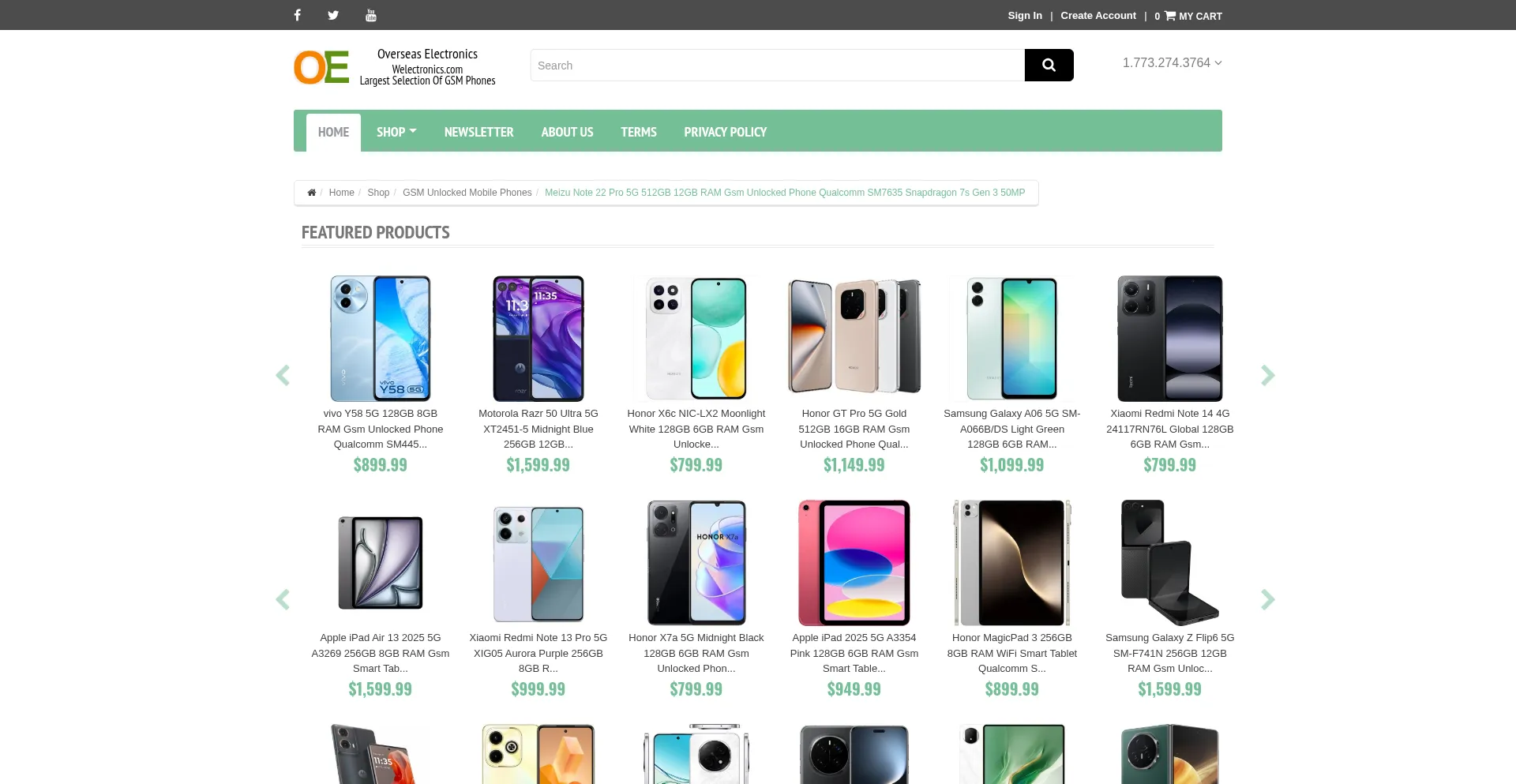The width and height of the screenshot is (1516, 784).
Task: Click the Xiaomi Redmi Note 14 title
Action: 1170,429
